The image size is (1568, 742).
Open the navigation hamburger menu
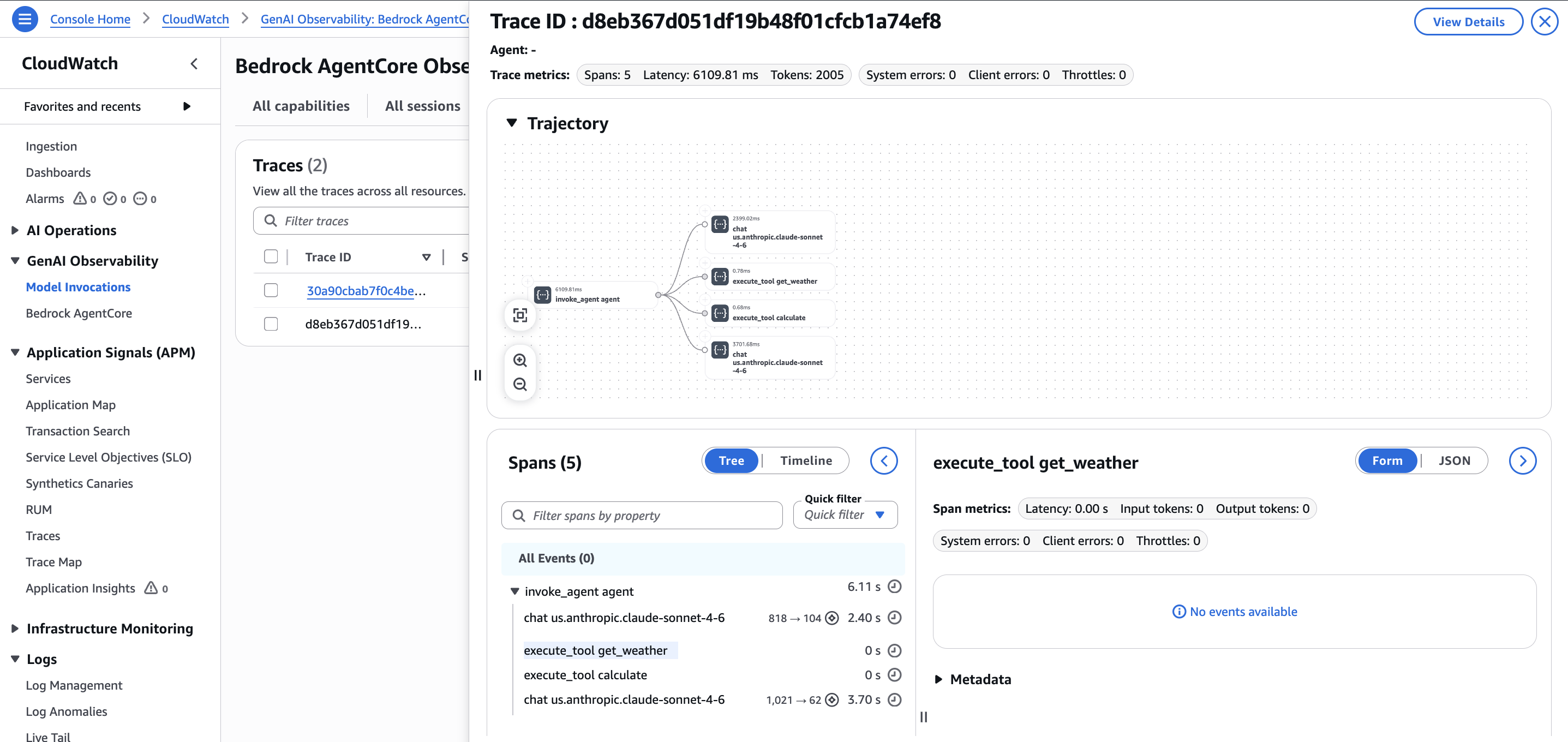(25, 18)
